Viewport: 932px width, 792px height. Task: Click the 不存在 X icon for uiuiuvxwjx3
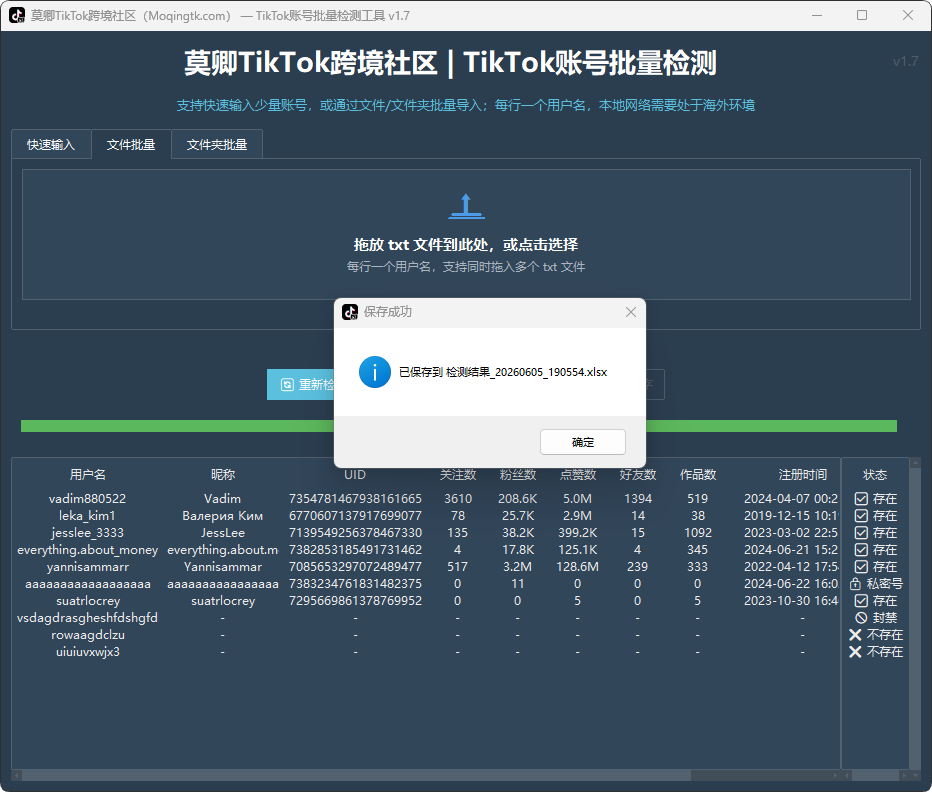855,652
